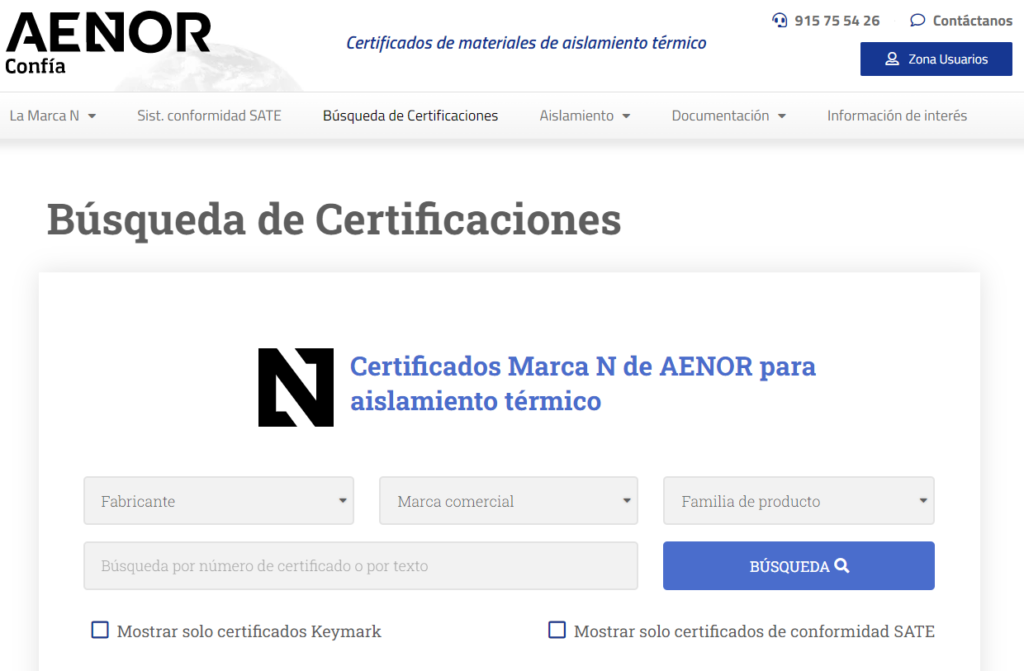Open Zona Usuarios login
The height and width of the screenshot is (671, 1024).
(x=936, y=59)
